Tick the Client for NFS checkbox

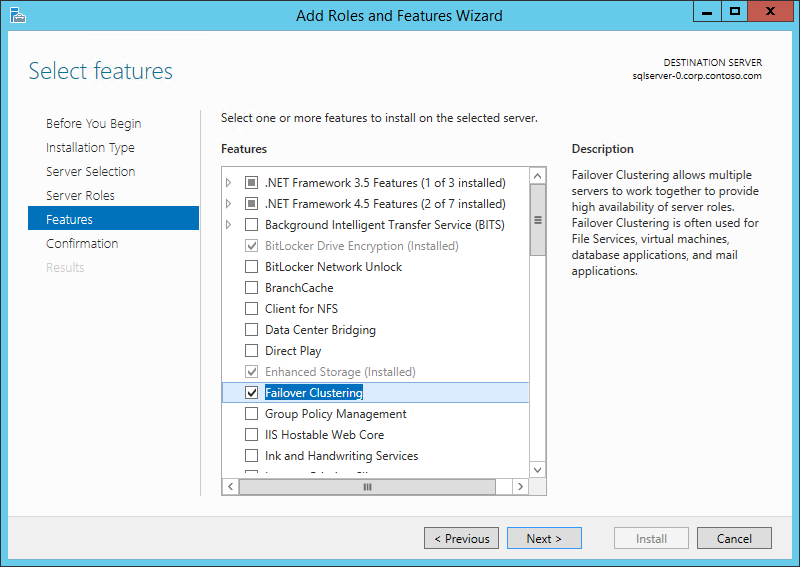pyautogui.click(x=252, y=309)
